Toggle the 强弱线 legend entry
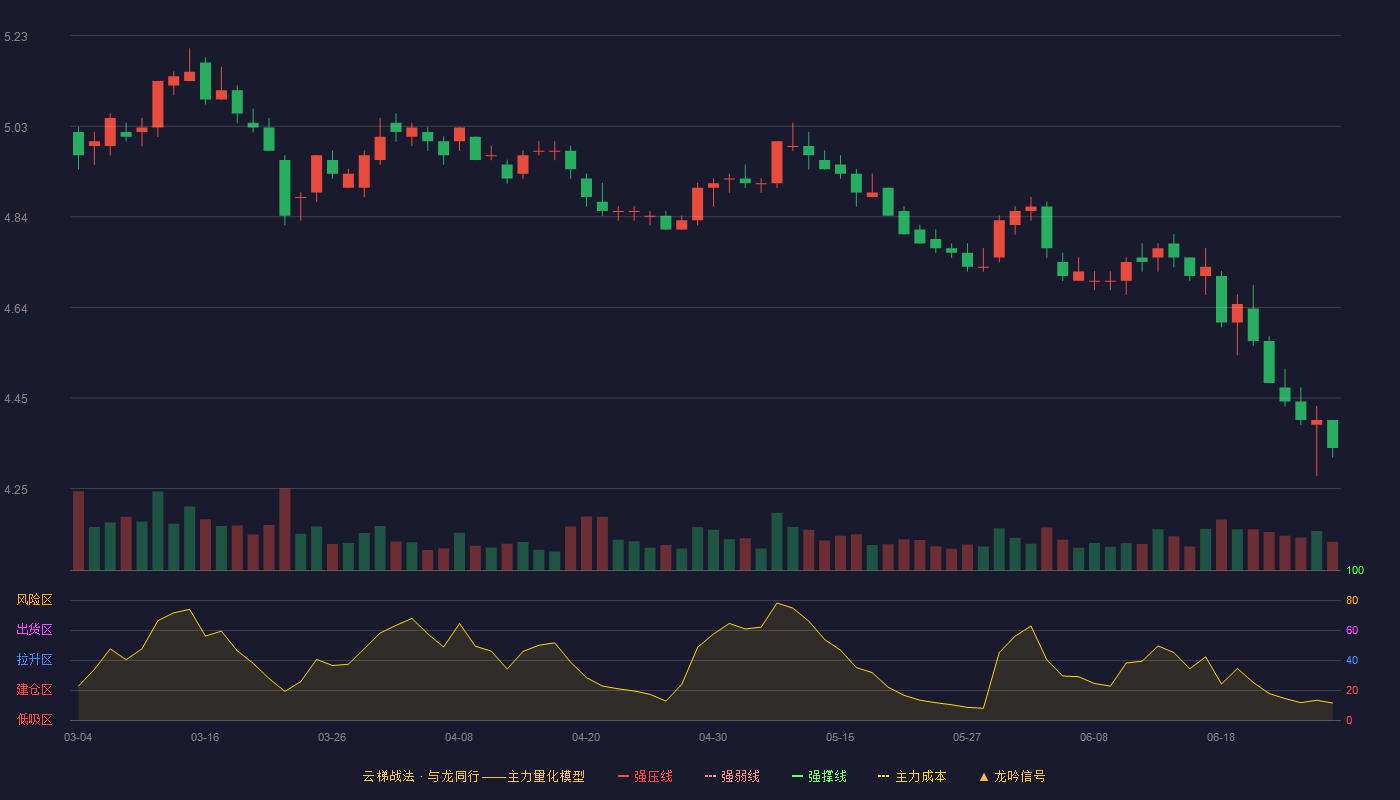This screenshot has height=800, width=1400. [x=732, y=776]
